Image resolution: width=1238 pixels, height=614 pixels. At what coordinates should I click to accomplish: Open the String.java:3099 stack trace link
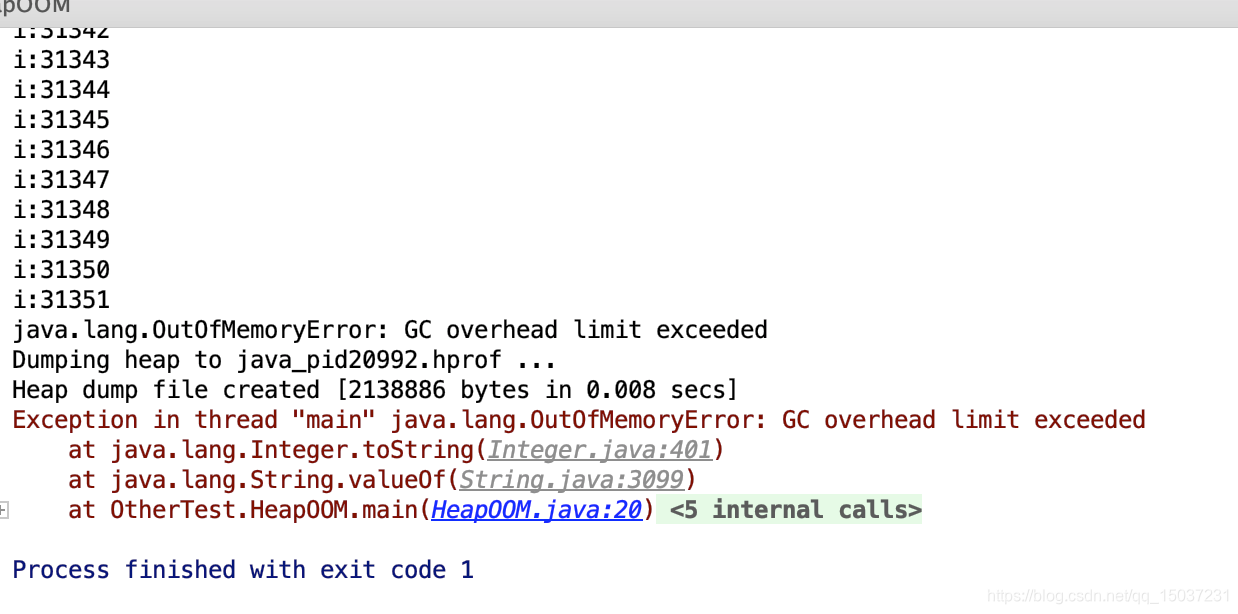click(572, 480)
